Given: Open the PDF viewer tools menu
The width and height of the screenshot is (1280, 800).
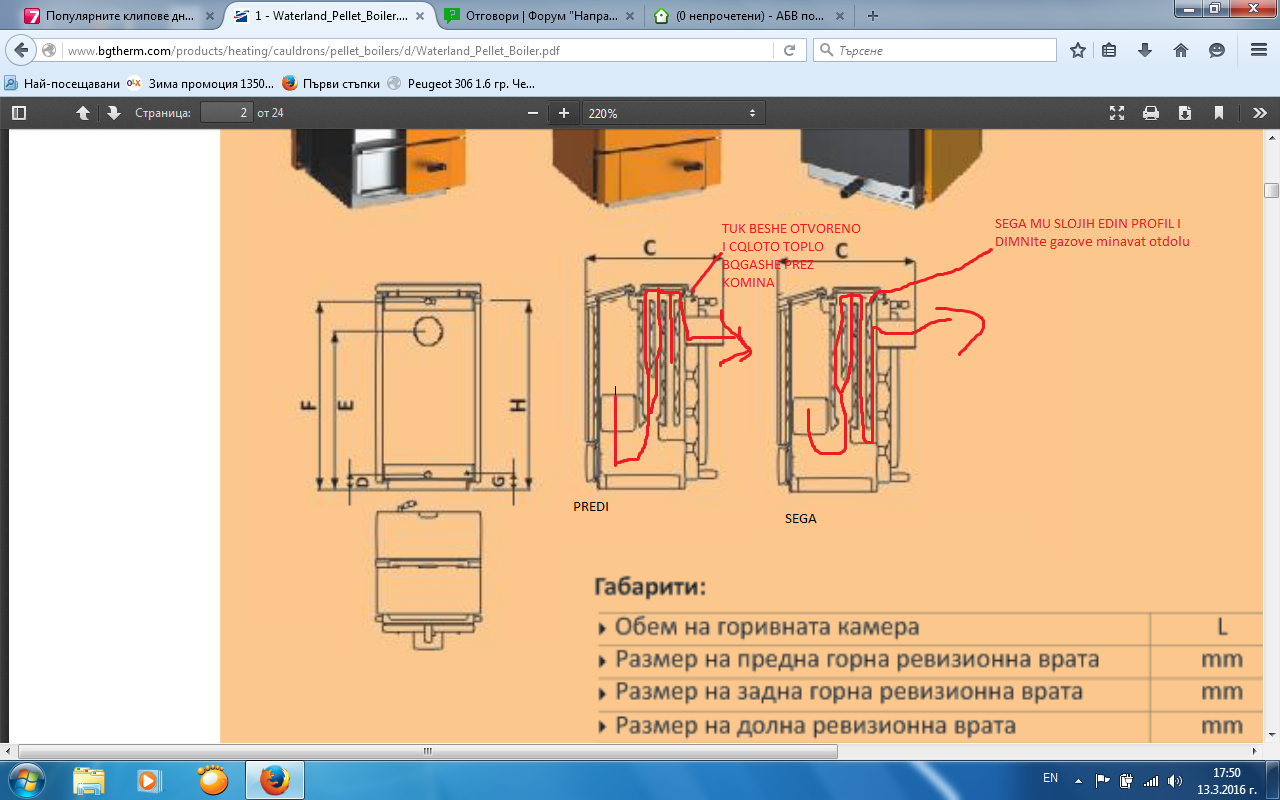Looking at the screenshot, I should pyautogui.click(x=1259, y=113).
